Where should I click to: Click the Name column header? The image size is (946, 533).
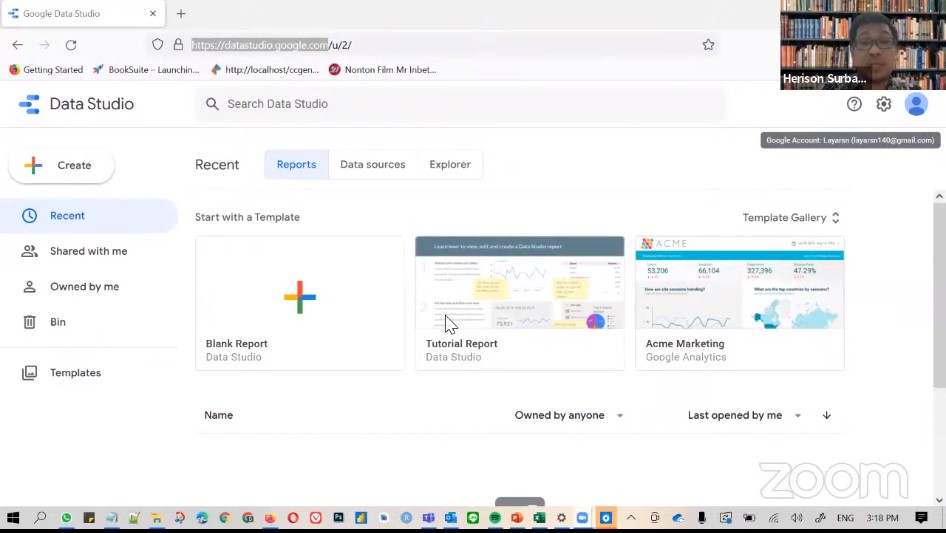(x=218, y=415)
